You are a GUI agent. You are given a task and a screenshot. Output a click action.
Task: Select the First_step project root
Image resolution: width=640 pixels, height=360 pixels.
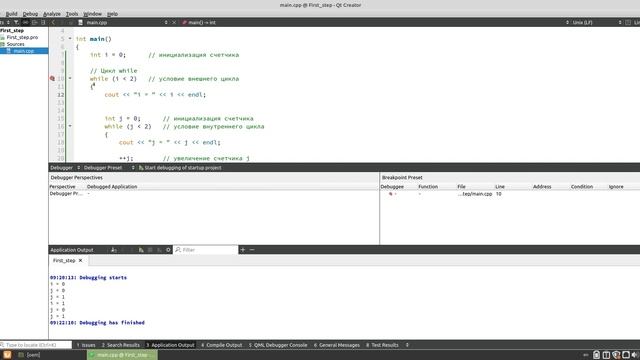[x=12, y=31]
